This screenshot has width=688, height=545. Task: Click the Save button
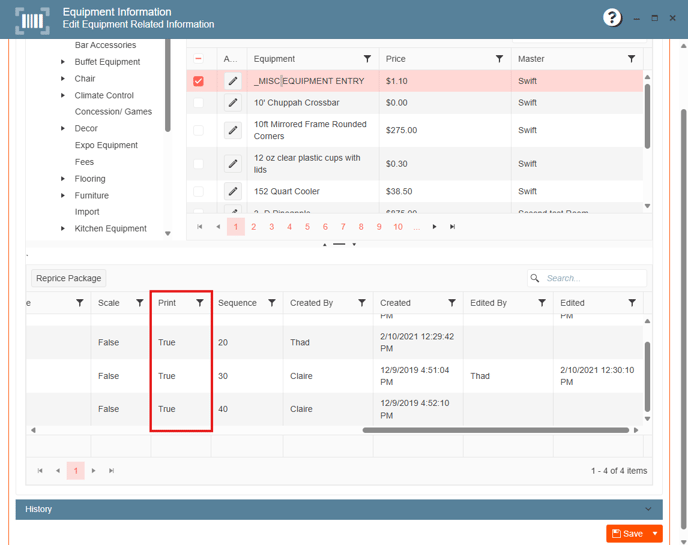[x=627, y=534]
